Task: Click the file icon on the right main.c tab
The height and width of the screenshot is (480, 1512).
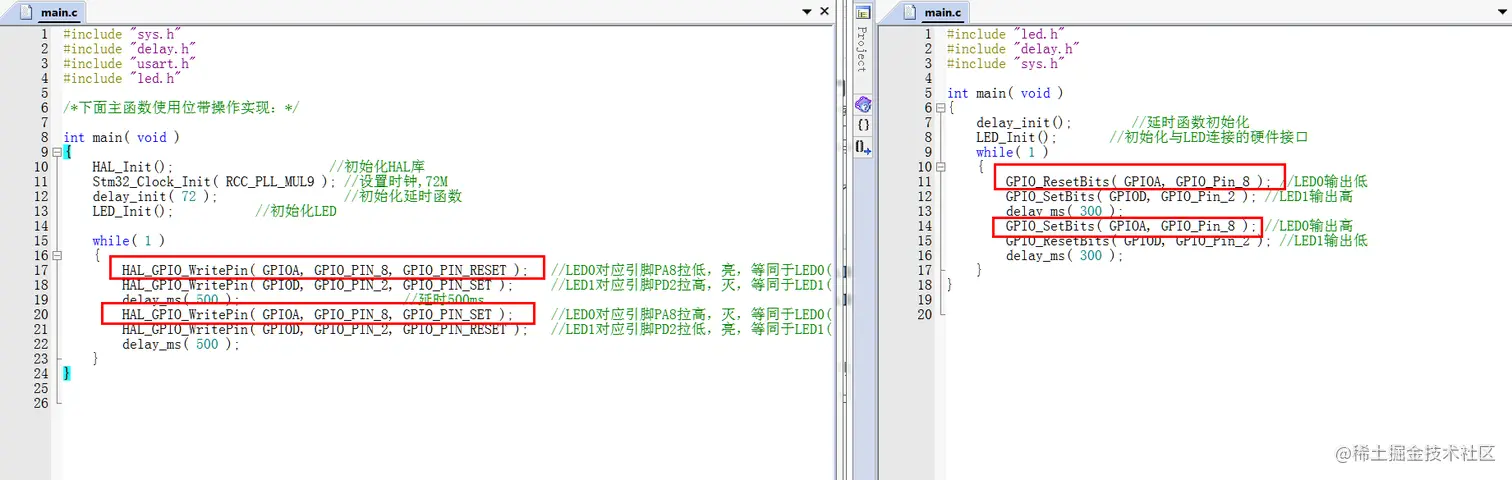Action: (x=910, y=12)
